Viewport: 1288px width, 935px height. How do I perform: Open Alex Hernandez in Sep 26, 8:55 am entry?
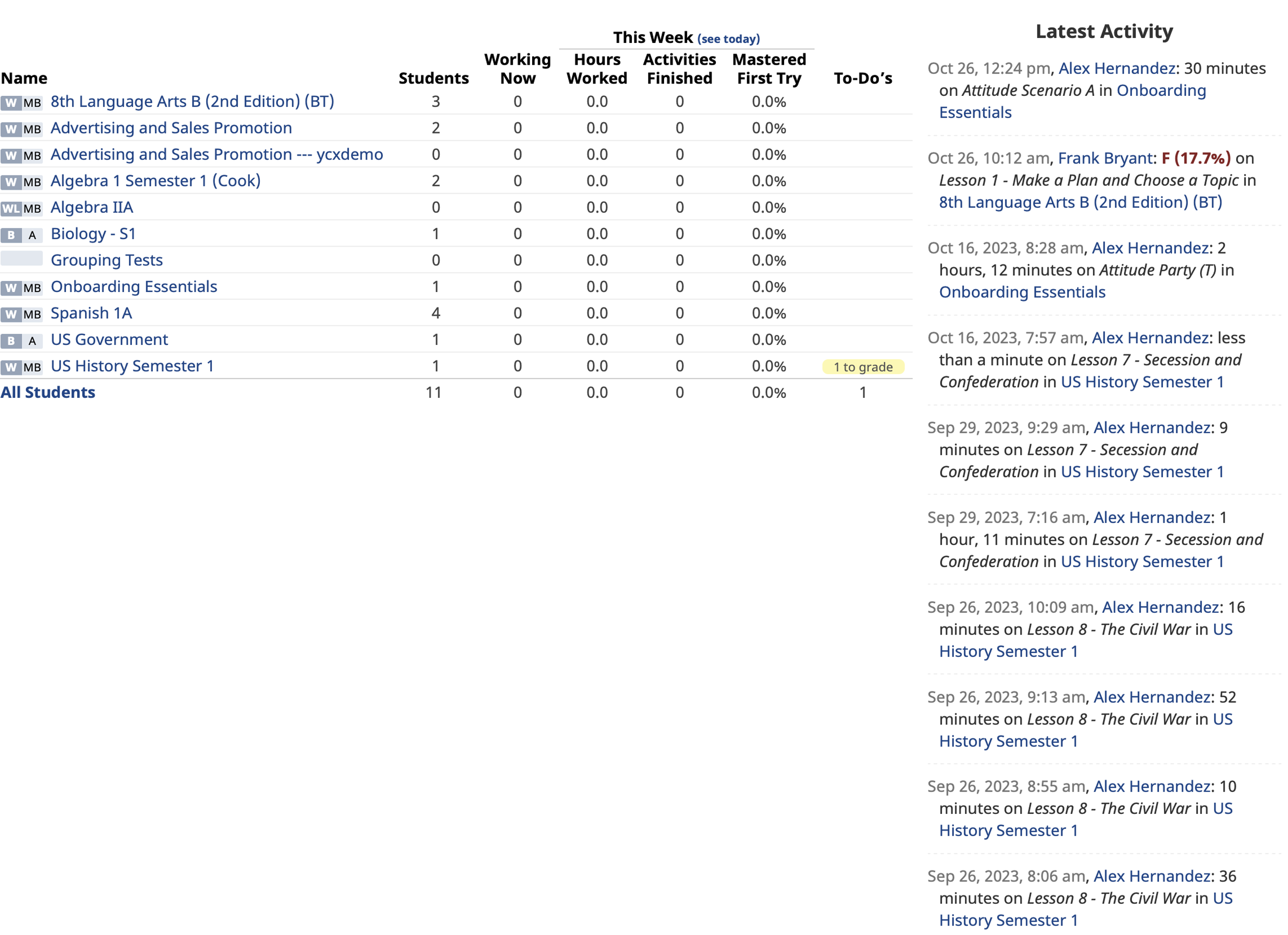pyautogui.click(x=1152, y=787)
